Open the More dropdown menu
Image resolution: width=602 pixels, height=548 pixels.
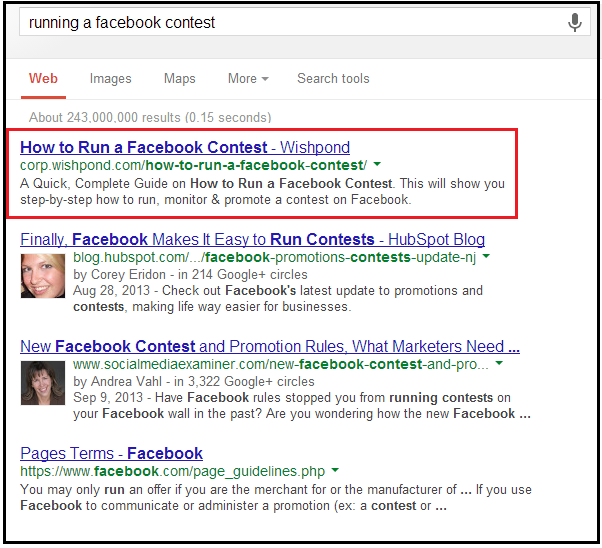click(248, 78)
